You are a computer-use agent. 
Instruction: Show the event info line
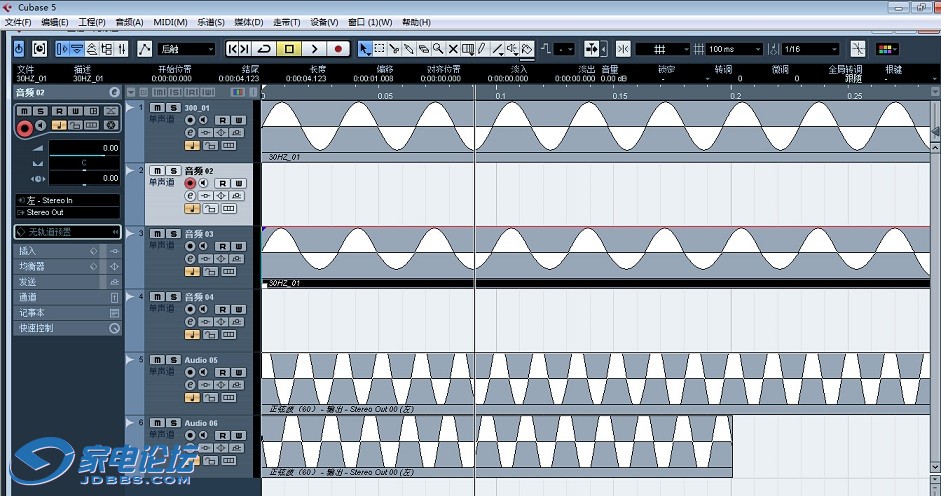(x=77, y=49)
